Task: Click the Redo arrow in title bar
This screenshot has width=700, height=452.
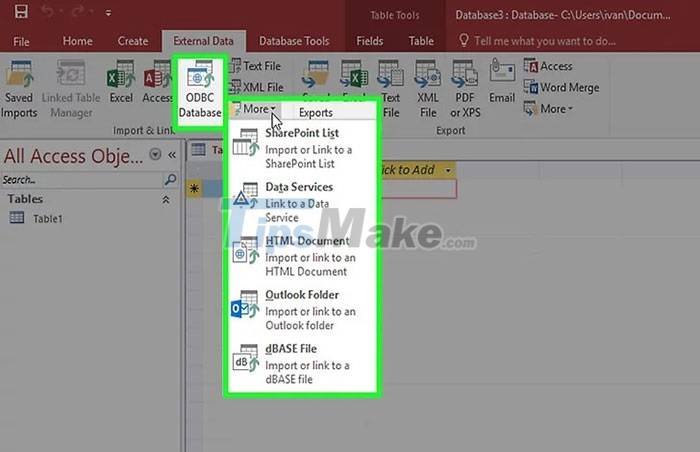Action: (x=77, y=12)
